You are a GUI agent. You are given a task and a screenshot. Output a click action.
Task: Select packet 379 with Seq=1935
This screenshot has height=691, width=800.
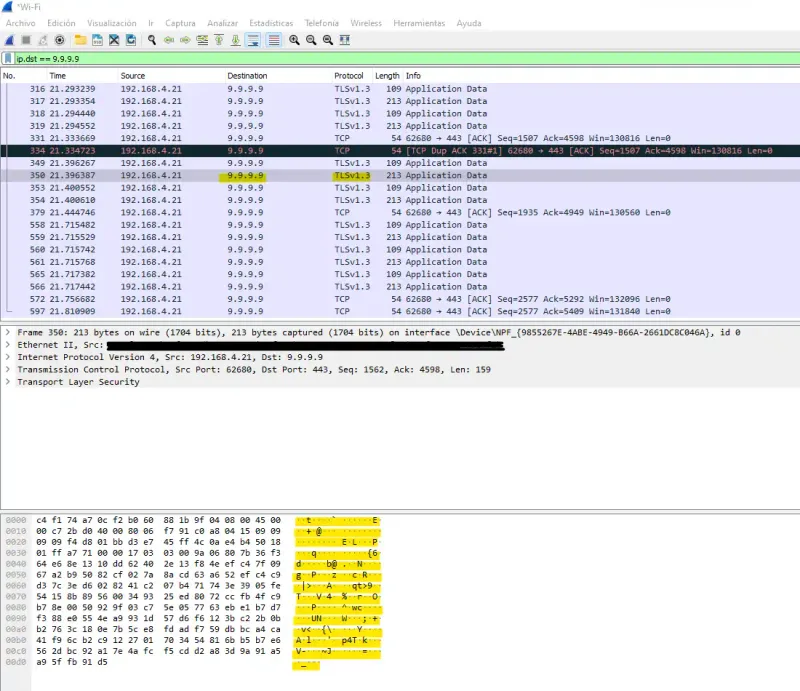pyautogui.click(x=400, y=212)
